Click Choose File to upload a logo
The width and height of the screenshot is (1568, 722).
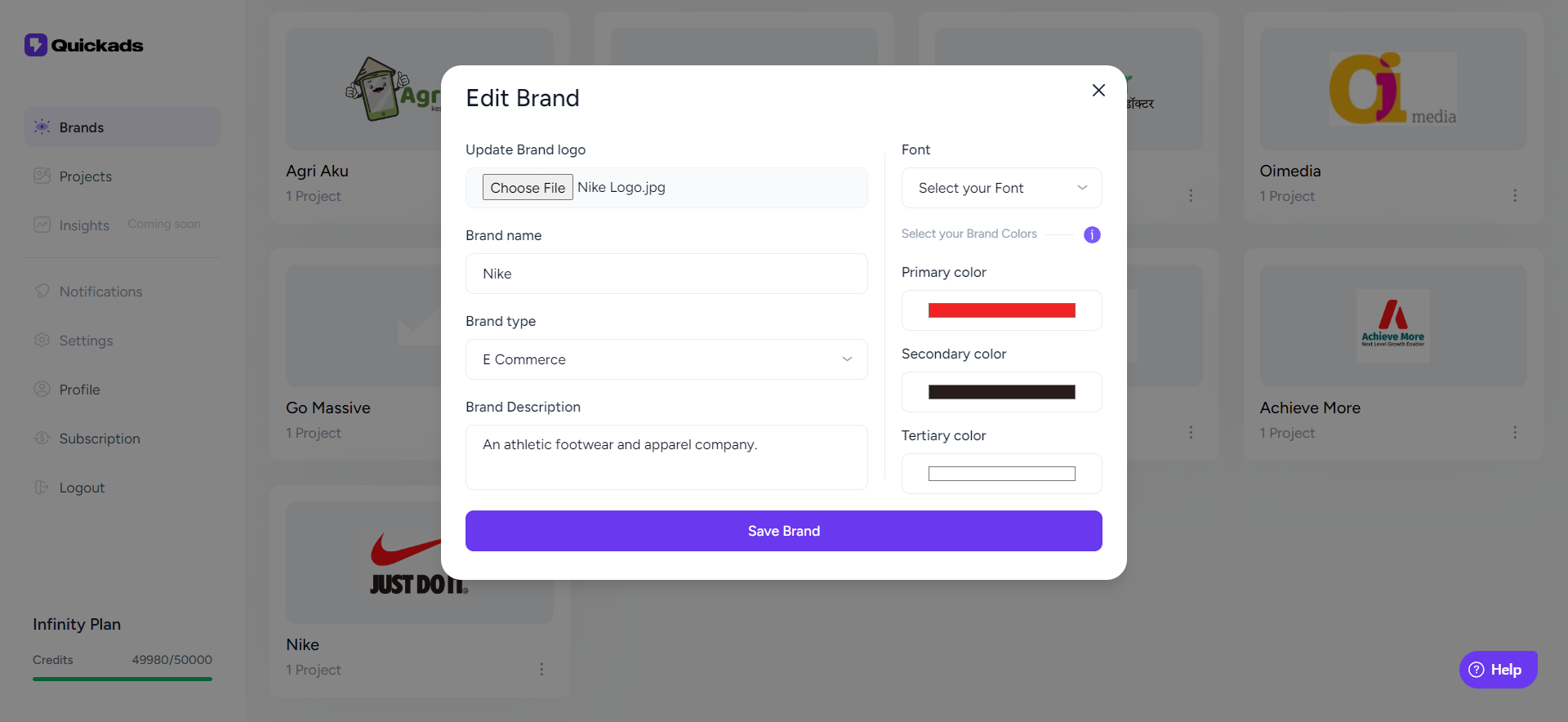click(527, 187)
